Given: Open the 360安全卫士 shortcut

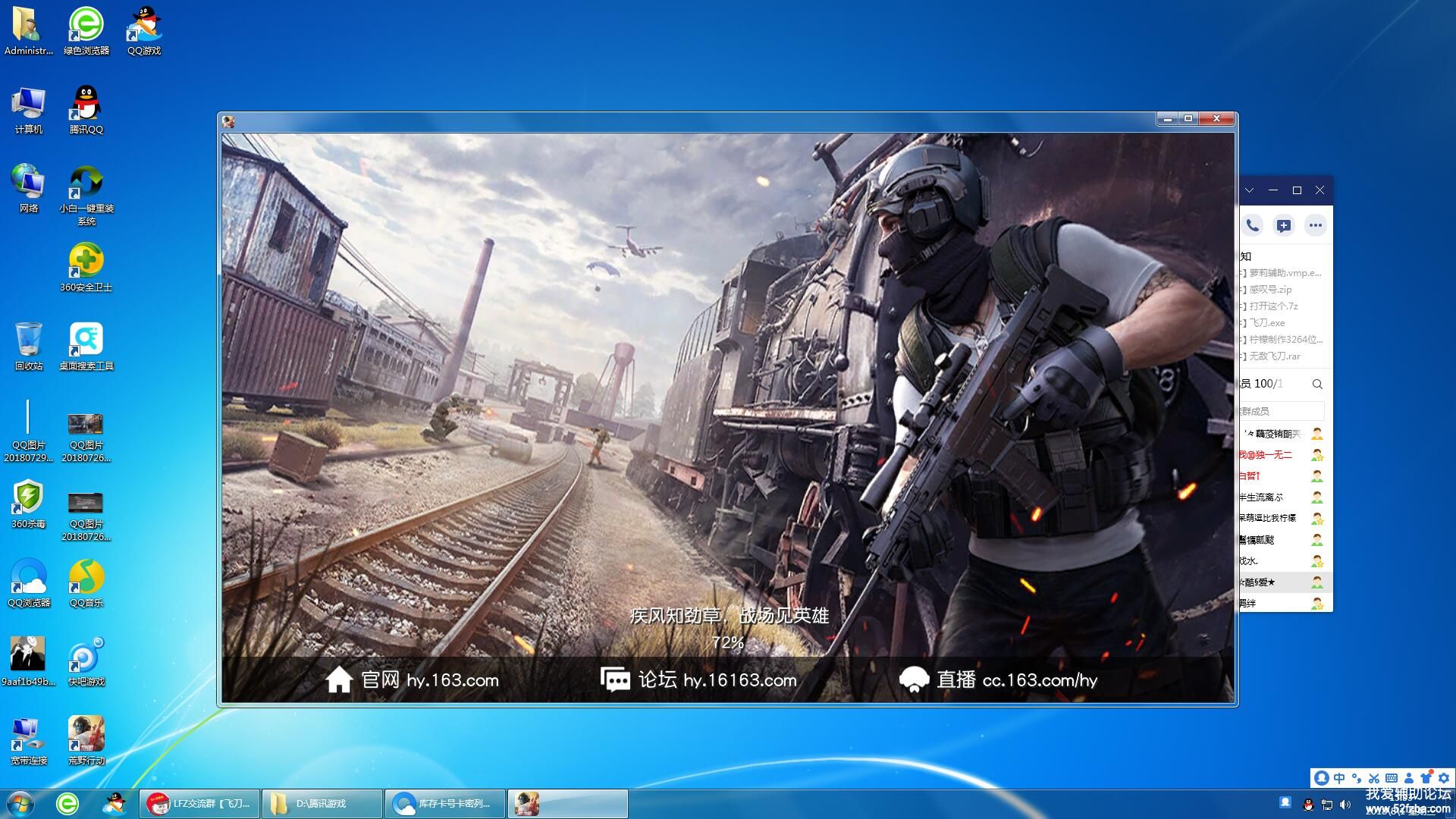Looking at the screenshot, I should (x=86, y=268).
